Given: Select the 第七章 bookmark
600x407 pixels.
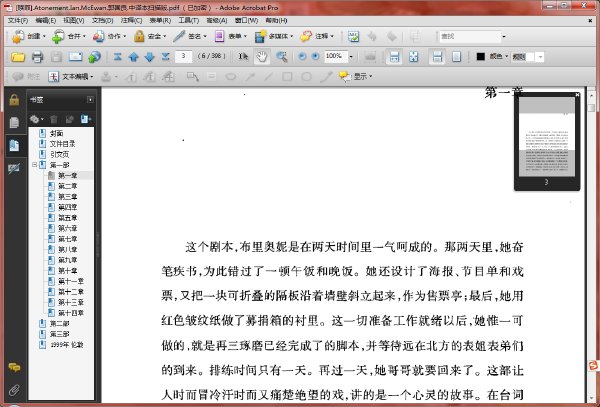Looking at the screenshot, I should click(x=68, y=239).
